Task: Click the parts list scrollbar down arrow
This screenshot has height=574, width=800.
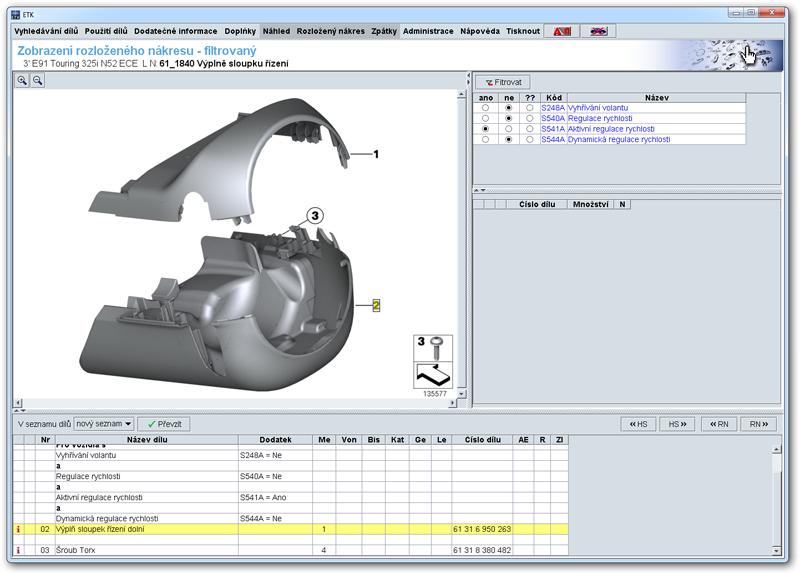Action: pyautogui.click(x=777, y=551)
